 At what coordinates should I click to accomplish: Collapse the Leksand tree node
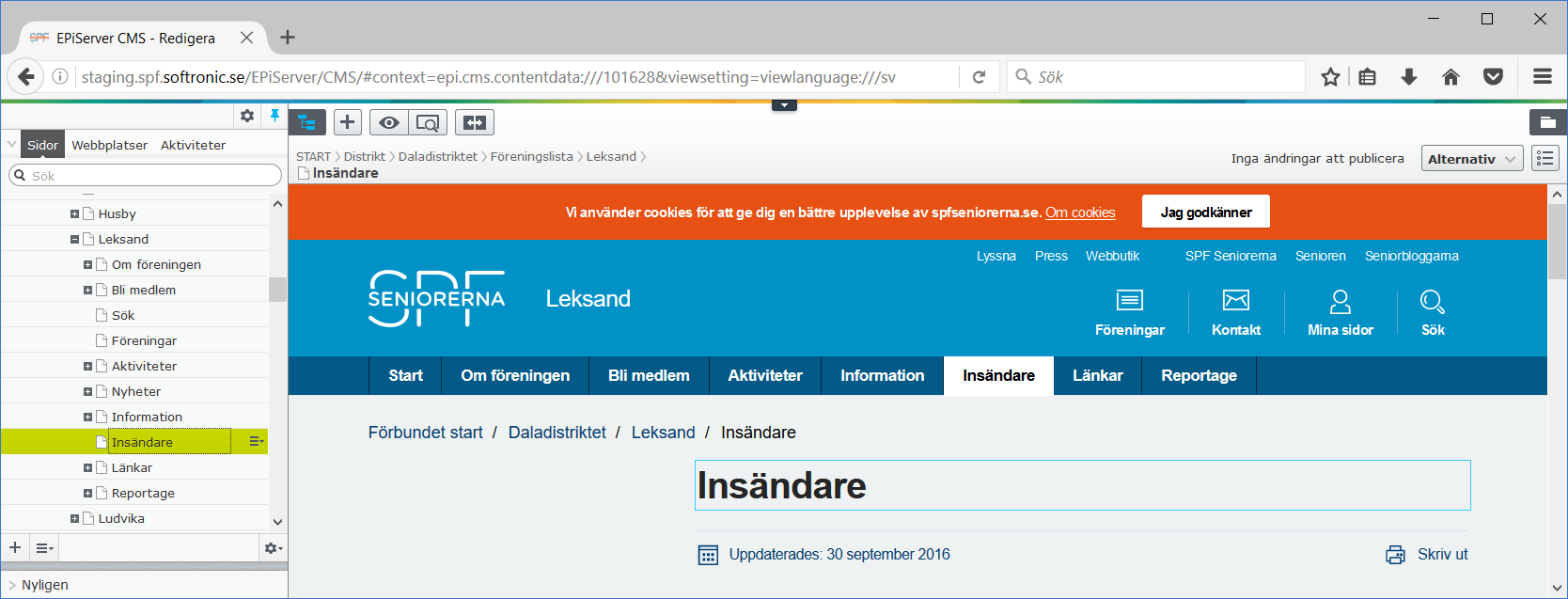point(75,240)
